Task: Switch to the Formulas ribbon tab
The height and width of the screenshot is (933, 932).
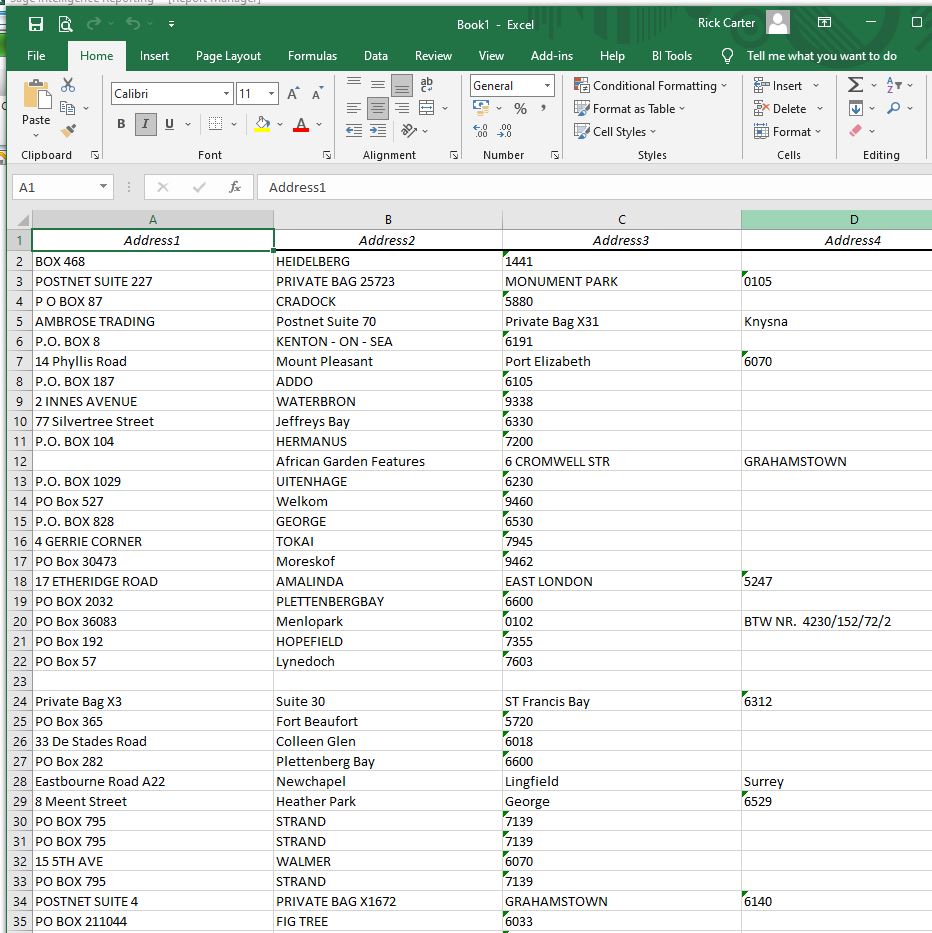Action: coord(312,56)
